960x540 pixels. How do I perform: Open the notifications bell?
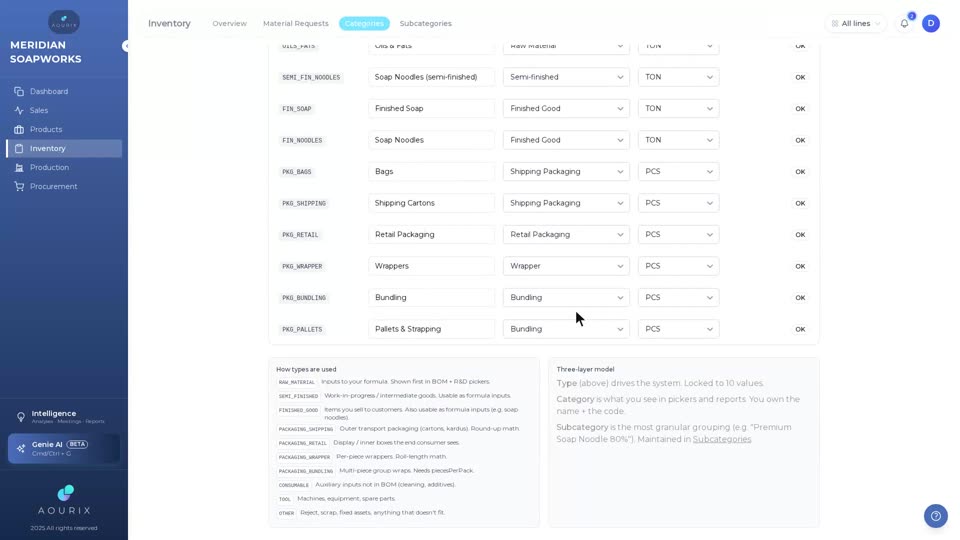point(904,23)
